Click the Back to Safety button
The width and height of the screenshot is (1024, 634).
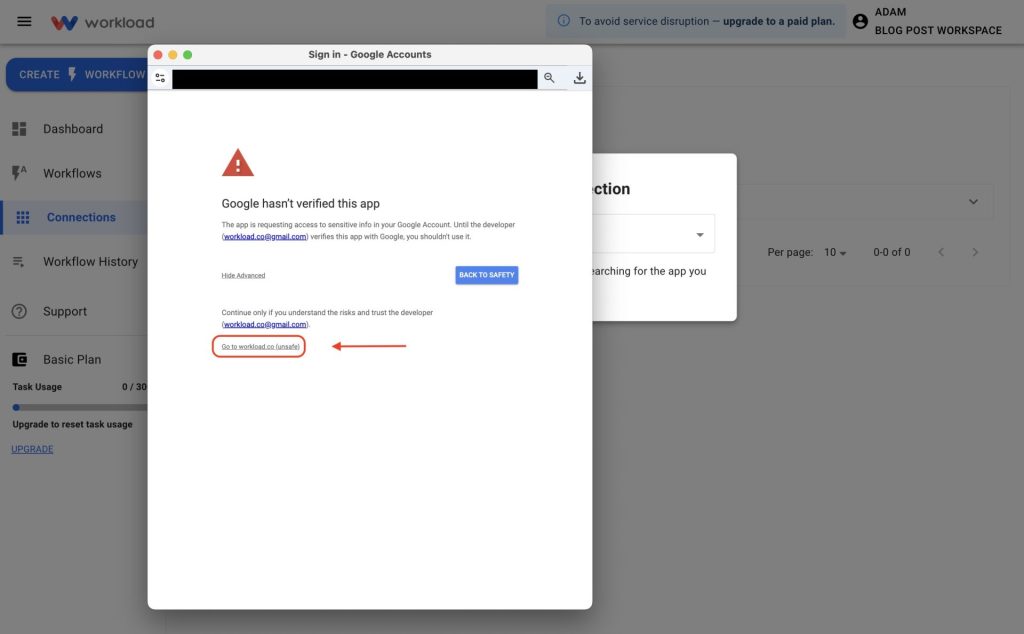tap(487, 275)
